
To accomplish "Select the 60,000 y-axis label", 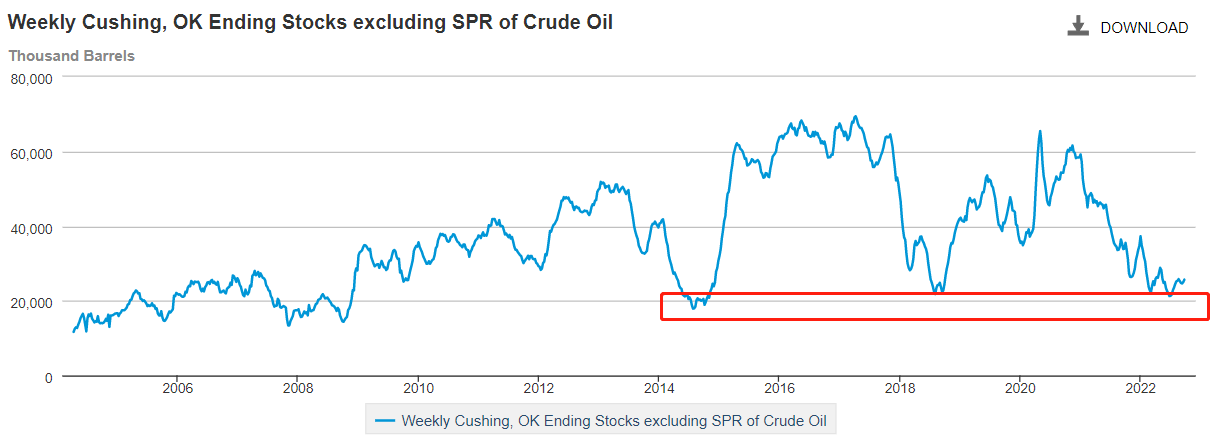I will 31,153.
